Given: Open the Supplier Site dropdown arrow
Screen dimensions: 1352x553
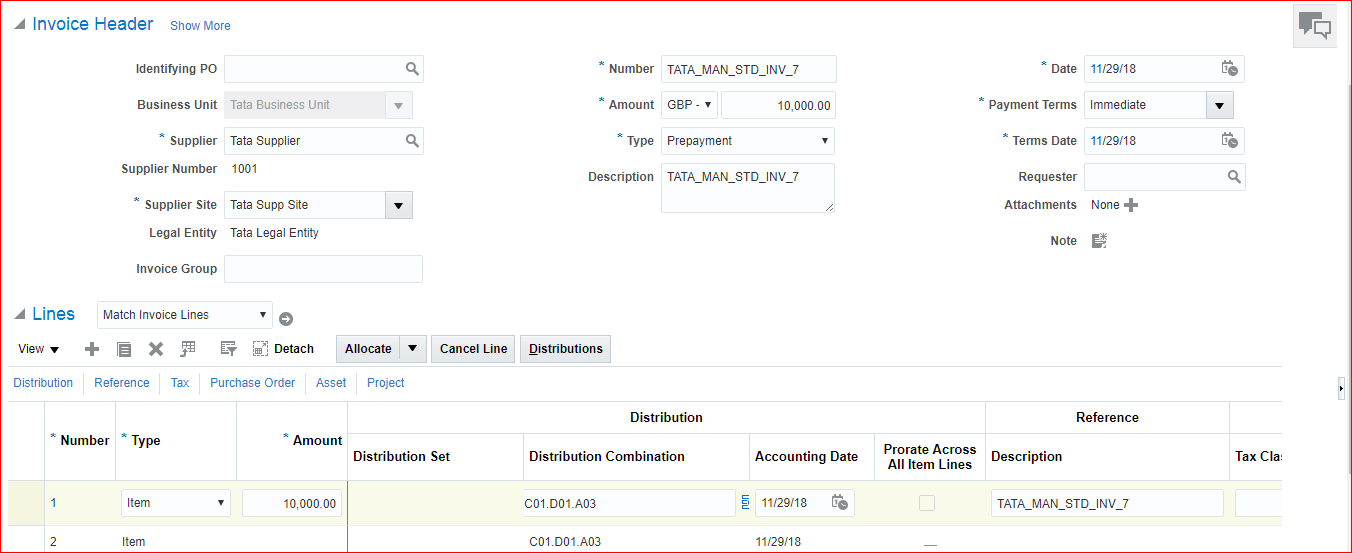Looking at the screenshot, I should click(398, 205).
